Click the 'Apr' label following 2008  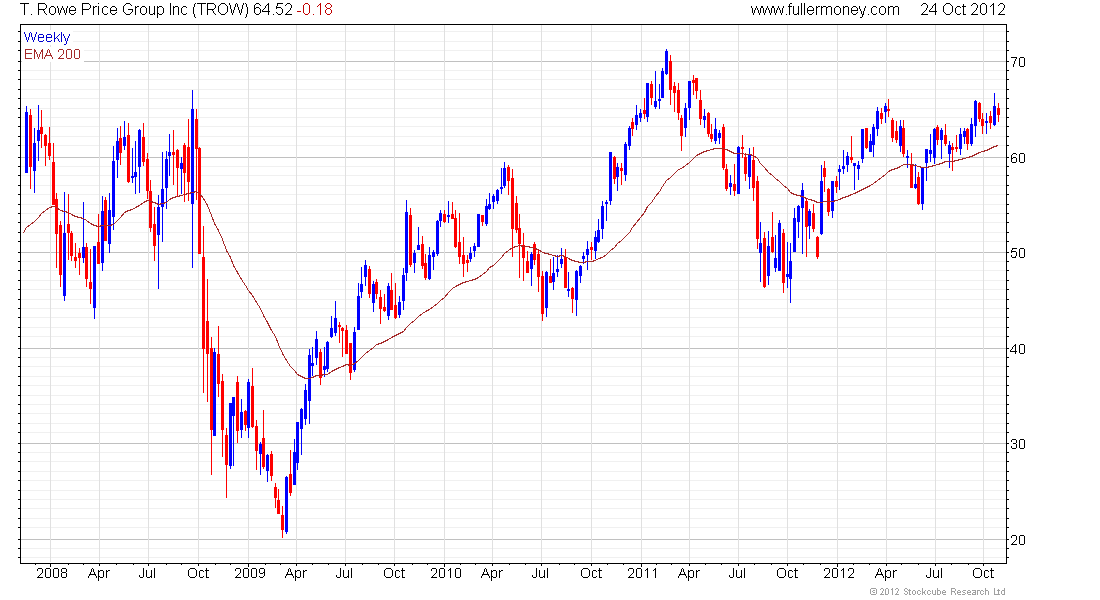99,573
